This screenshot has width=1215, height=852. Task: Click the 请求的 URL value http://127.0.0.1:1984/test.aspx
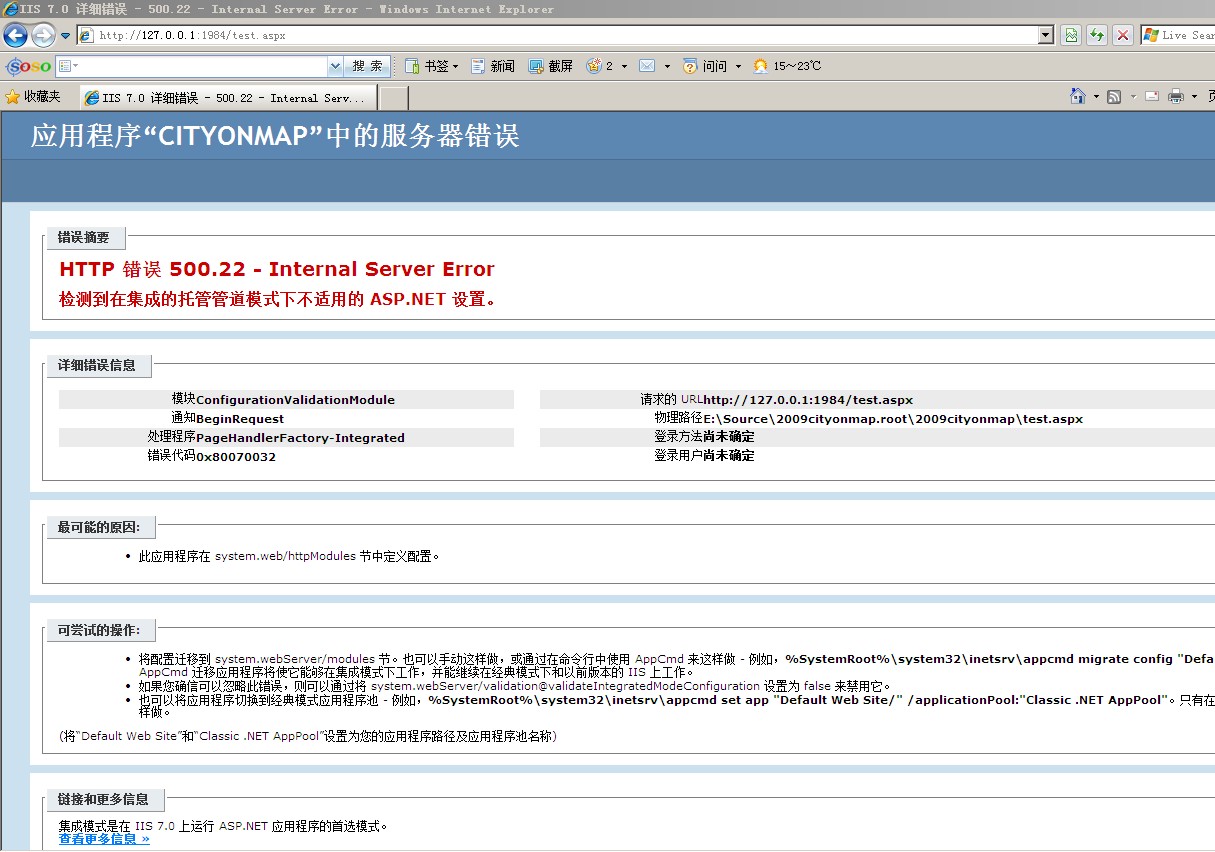pos(808,400)
